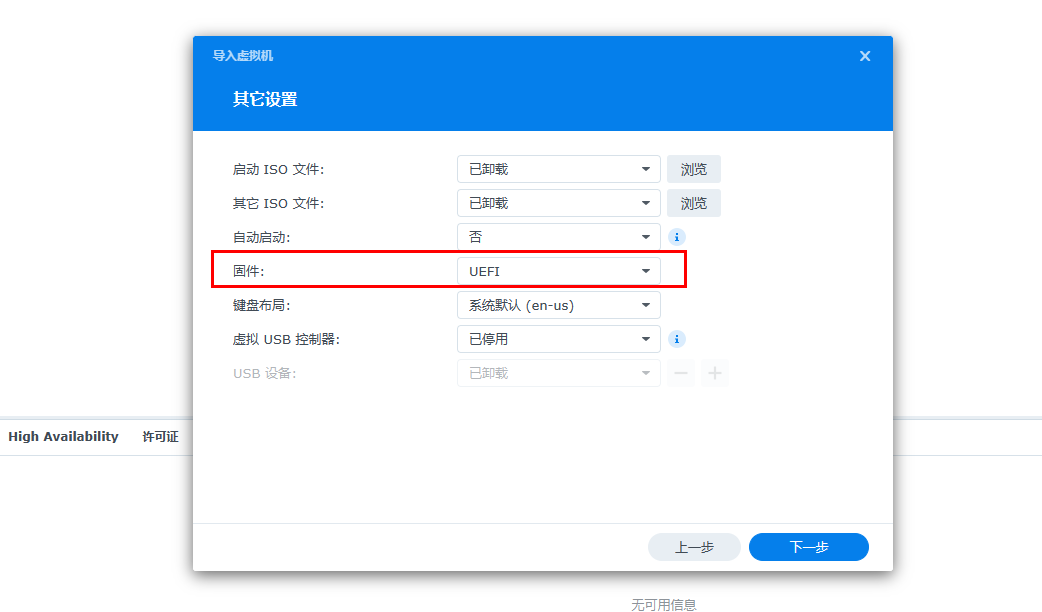Click the 下一步 button
The height and width of the screenshot is (612, 1042).
coord(809,548)
